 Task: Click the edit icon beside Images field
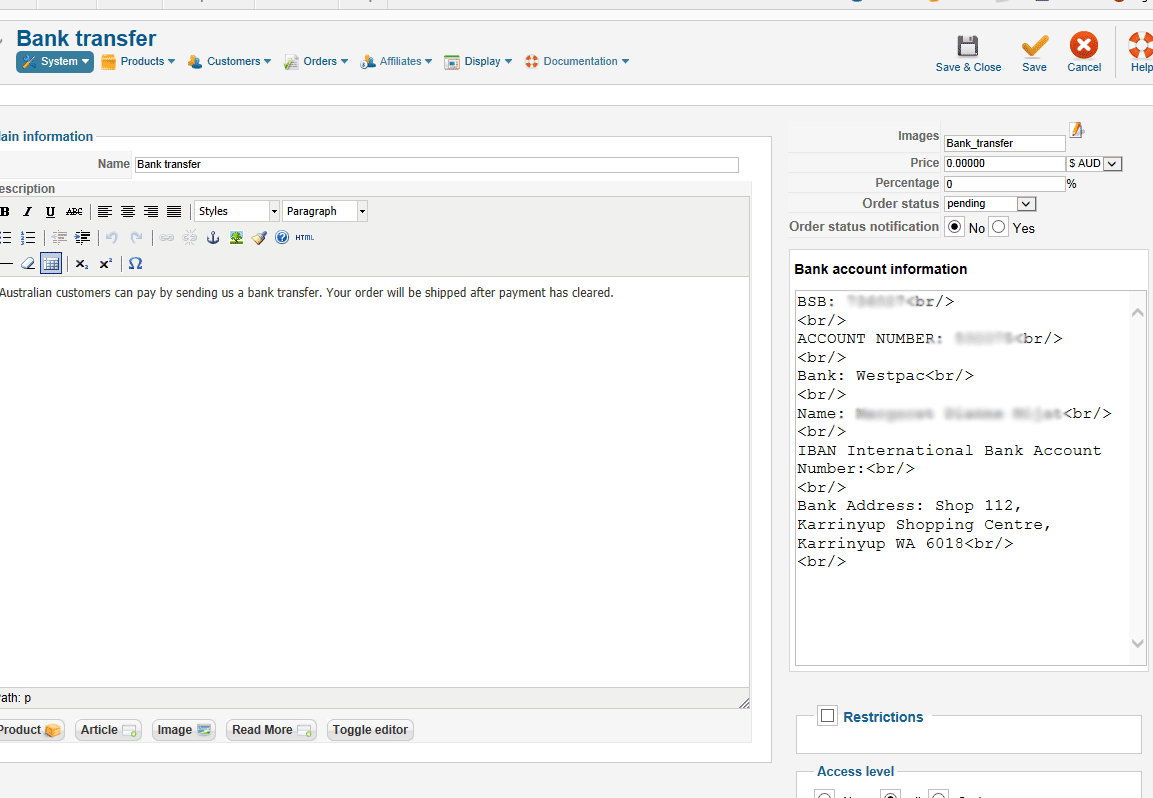coord(1076,131)
